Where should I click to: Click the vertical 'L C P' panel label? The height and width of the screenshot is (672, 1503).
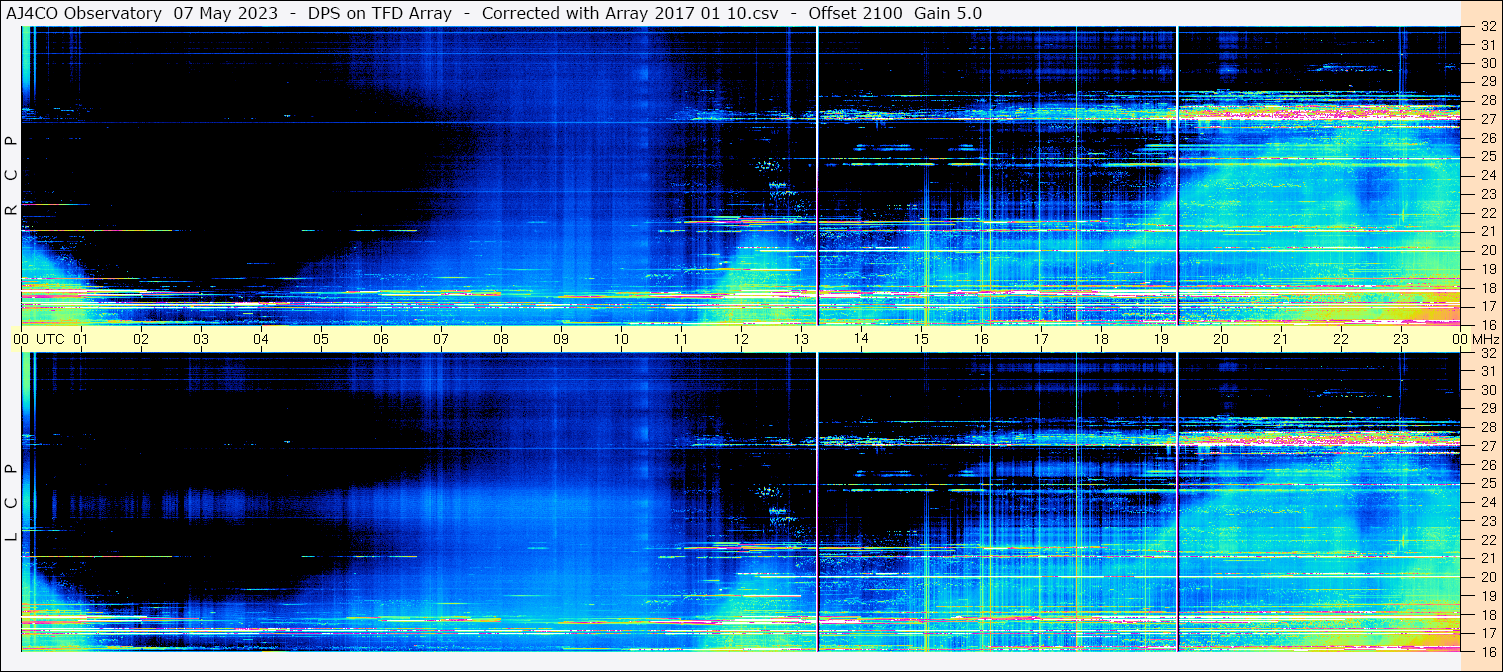click(12, 503)
